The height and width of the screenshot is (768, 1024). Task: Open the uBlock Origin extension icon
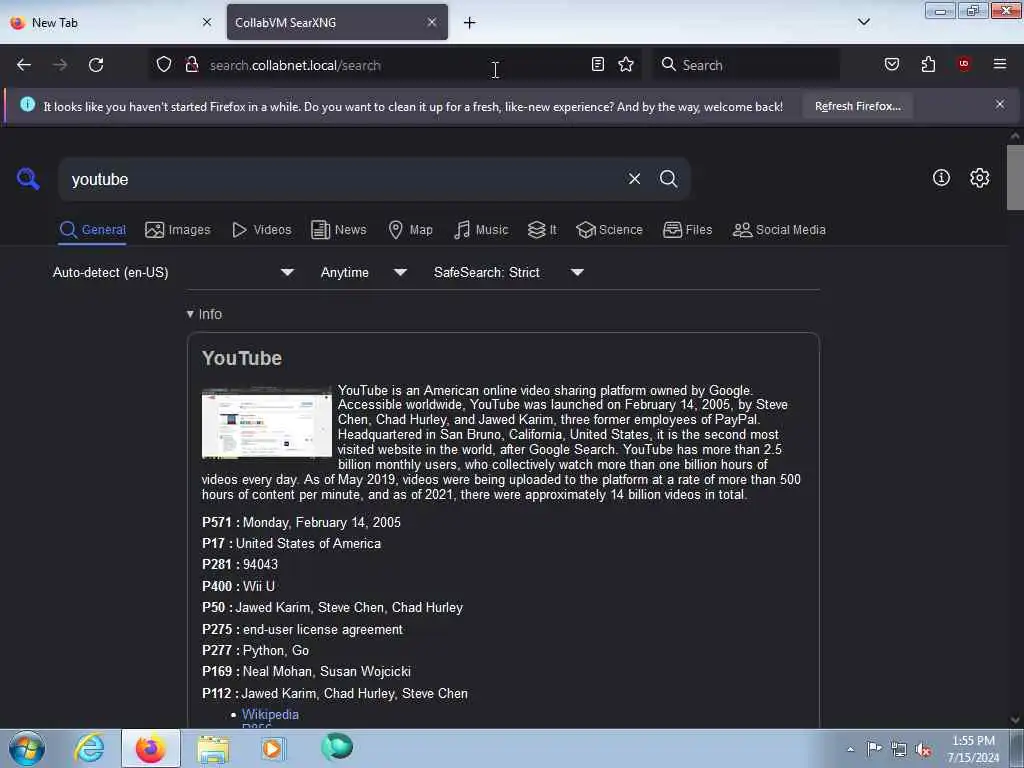pos(964,64)
